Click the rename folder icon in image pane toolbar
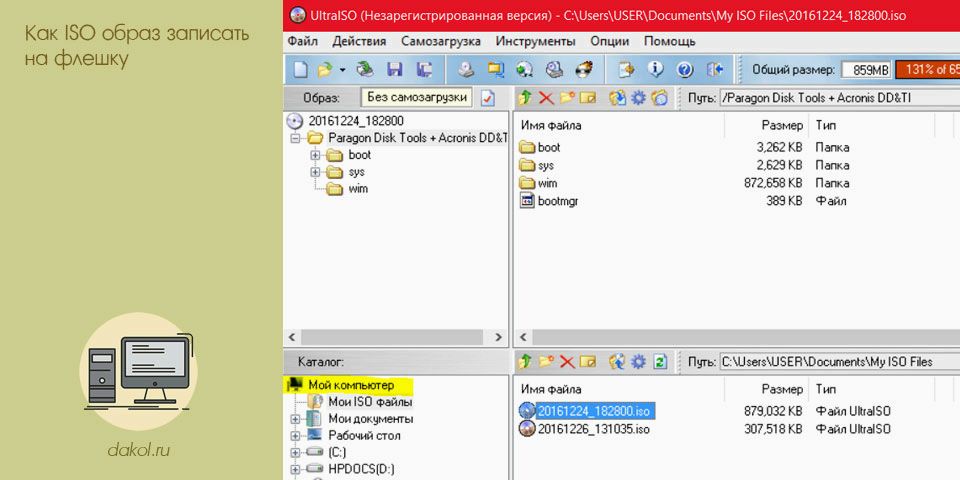 pyautogui.click(x=588, y=98)
